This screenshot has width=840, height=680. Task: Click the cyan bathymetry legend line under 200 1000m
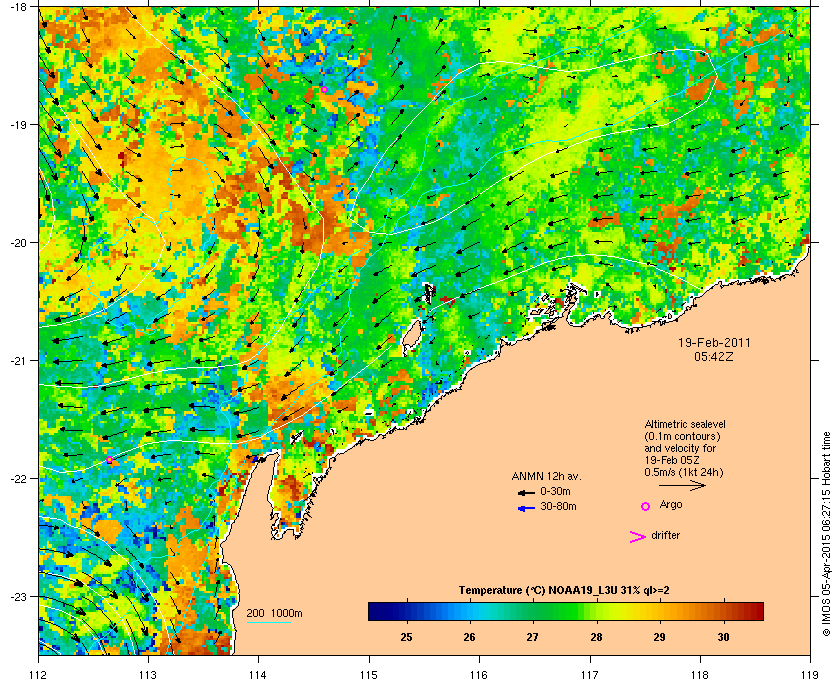tap(269, 622)
